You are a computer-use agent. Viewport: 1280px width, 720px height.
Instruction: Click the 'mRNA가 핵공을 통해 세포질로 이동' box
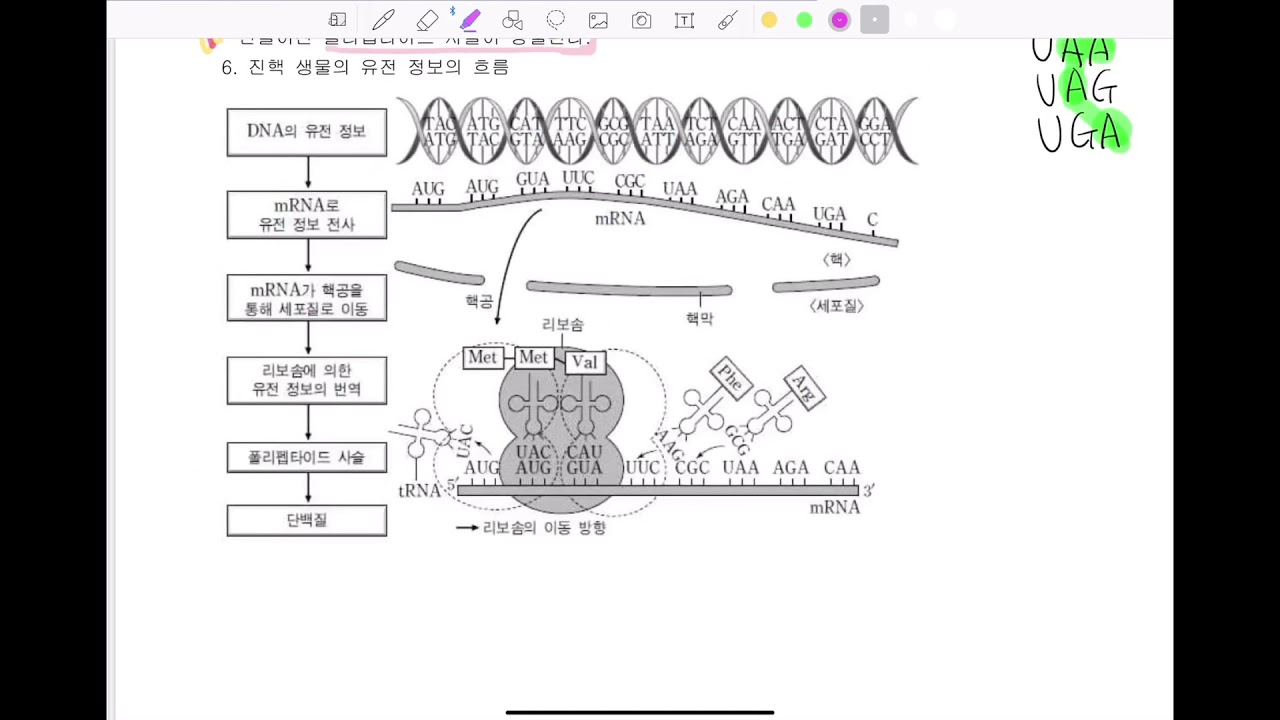(307, 298)
